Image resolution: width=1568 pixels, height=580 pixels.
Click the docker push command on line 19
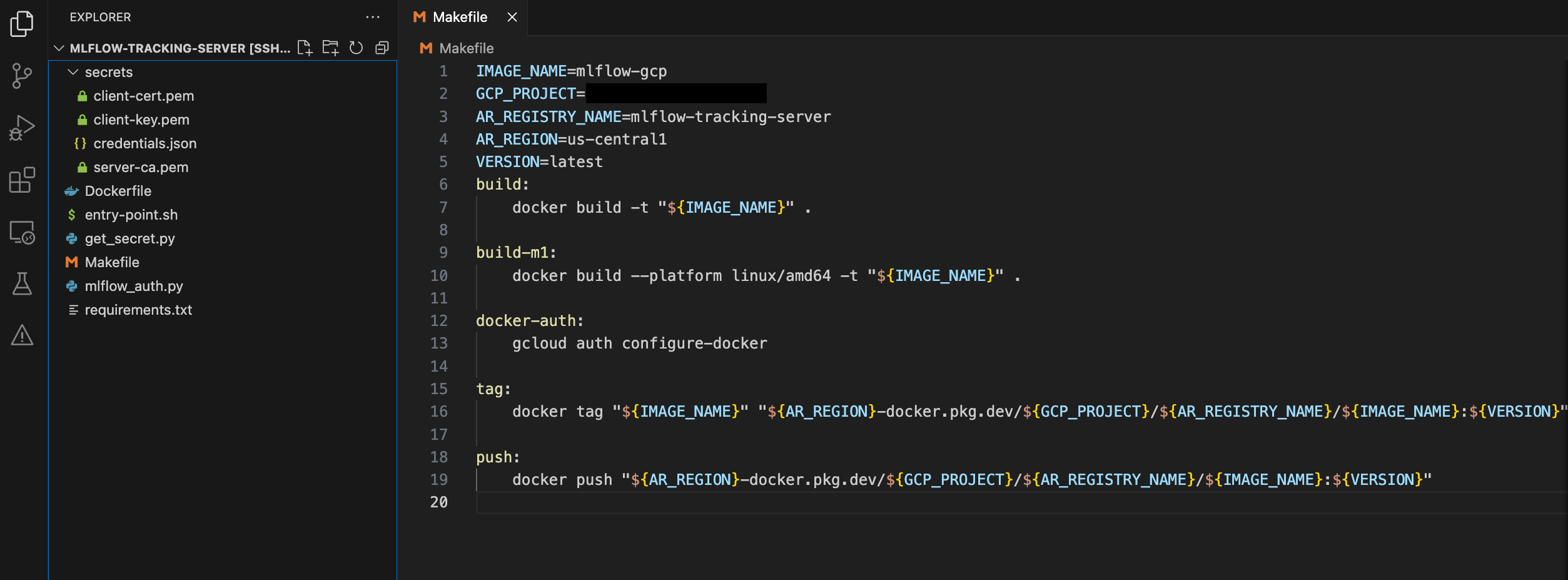point(971,479)
